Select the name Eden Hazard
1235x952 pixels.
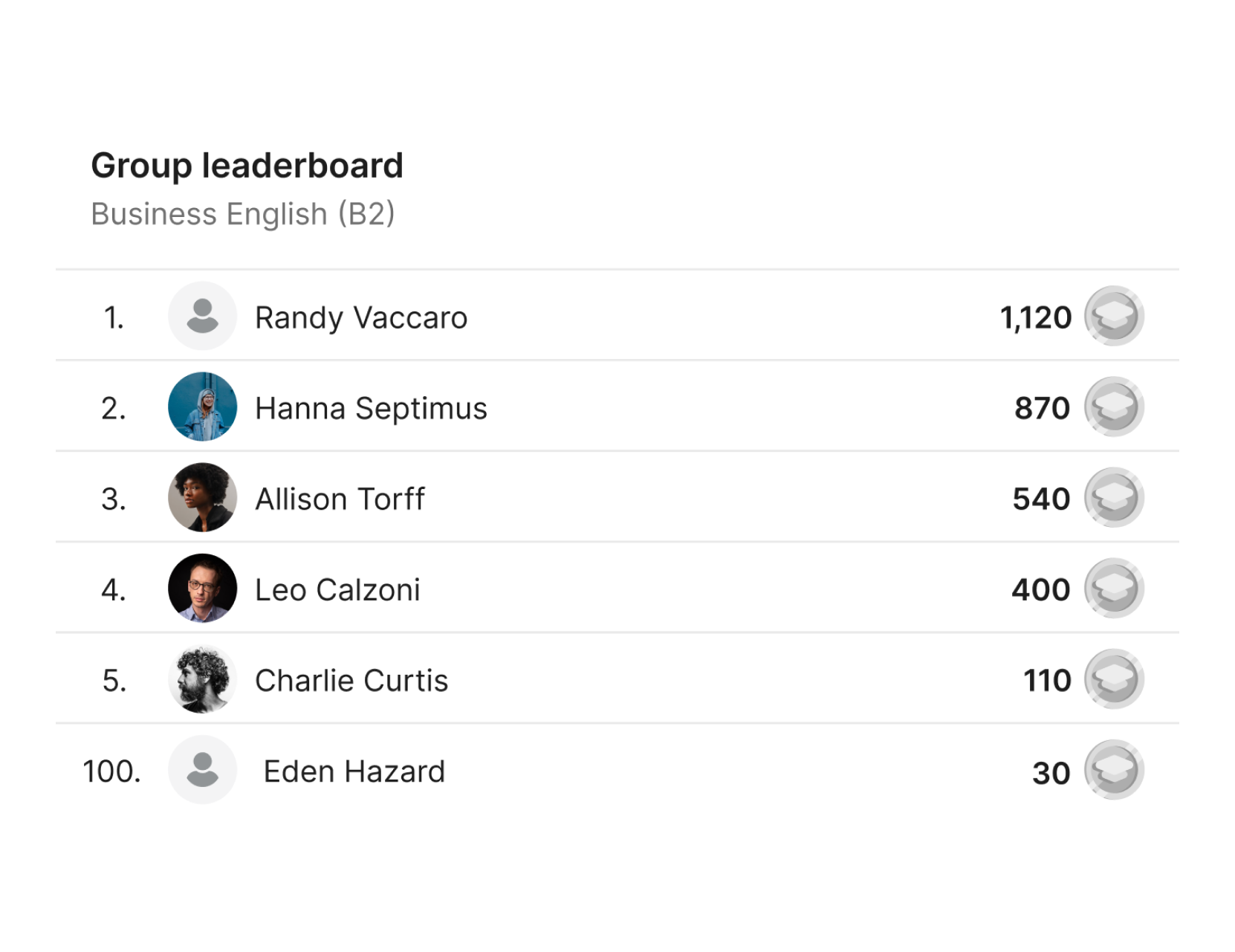pyautogui.click(x=354, y=771)
